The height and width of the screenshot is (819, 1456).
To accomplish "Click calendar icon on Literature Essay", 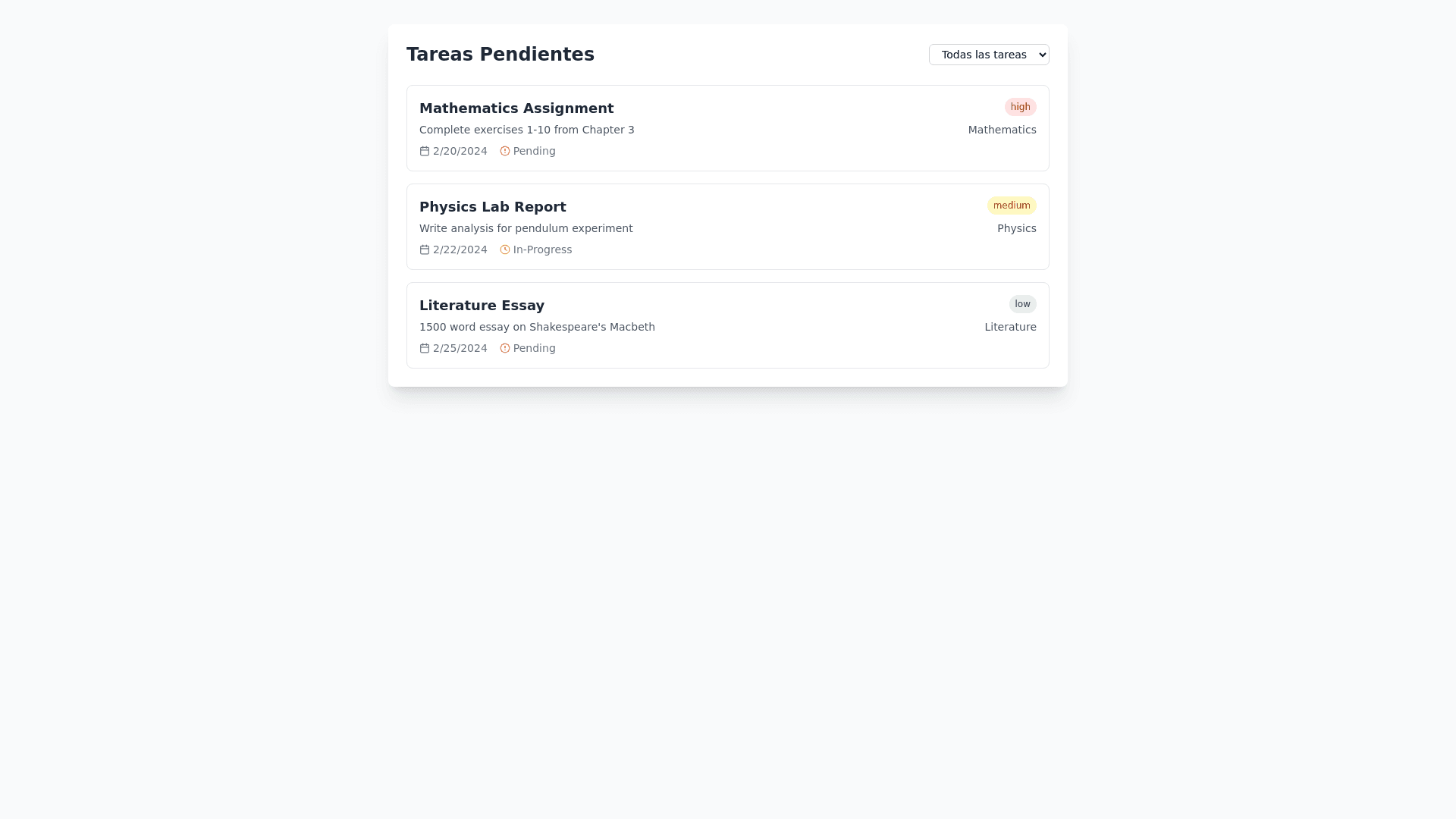I will [x=425, y=348].
